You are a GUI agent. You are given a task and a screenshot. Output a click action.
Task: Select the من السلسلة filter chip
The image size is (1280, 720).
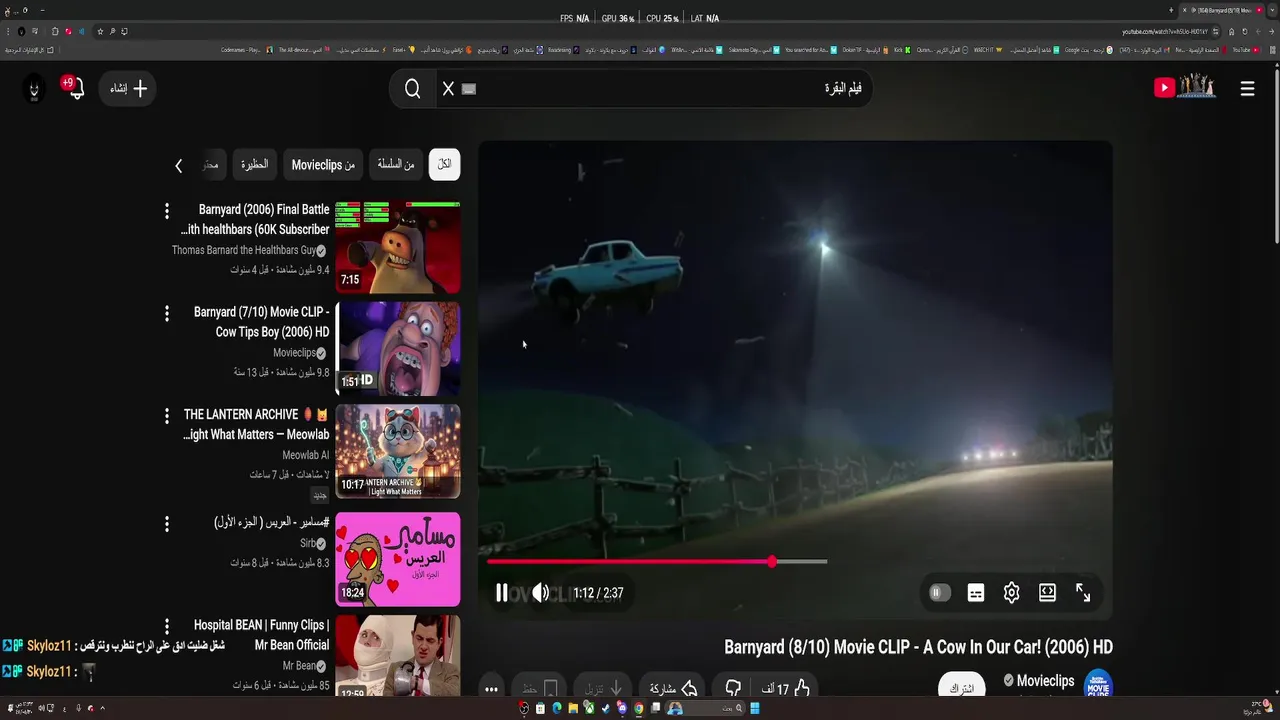(396, 164)
